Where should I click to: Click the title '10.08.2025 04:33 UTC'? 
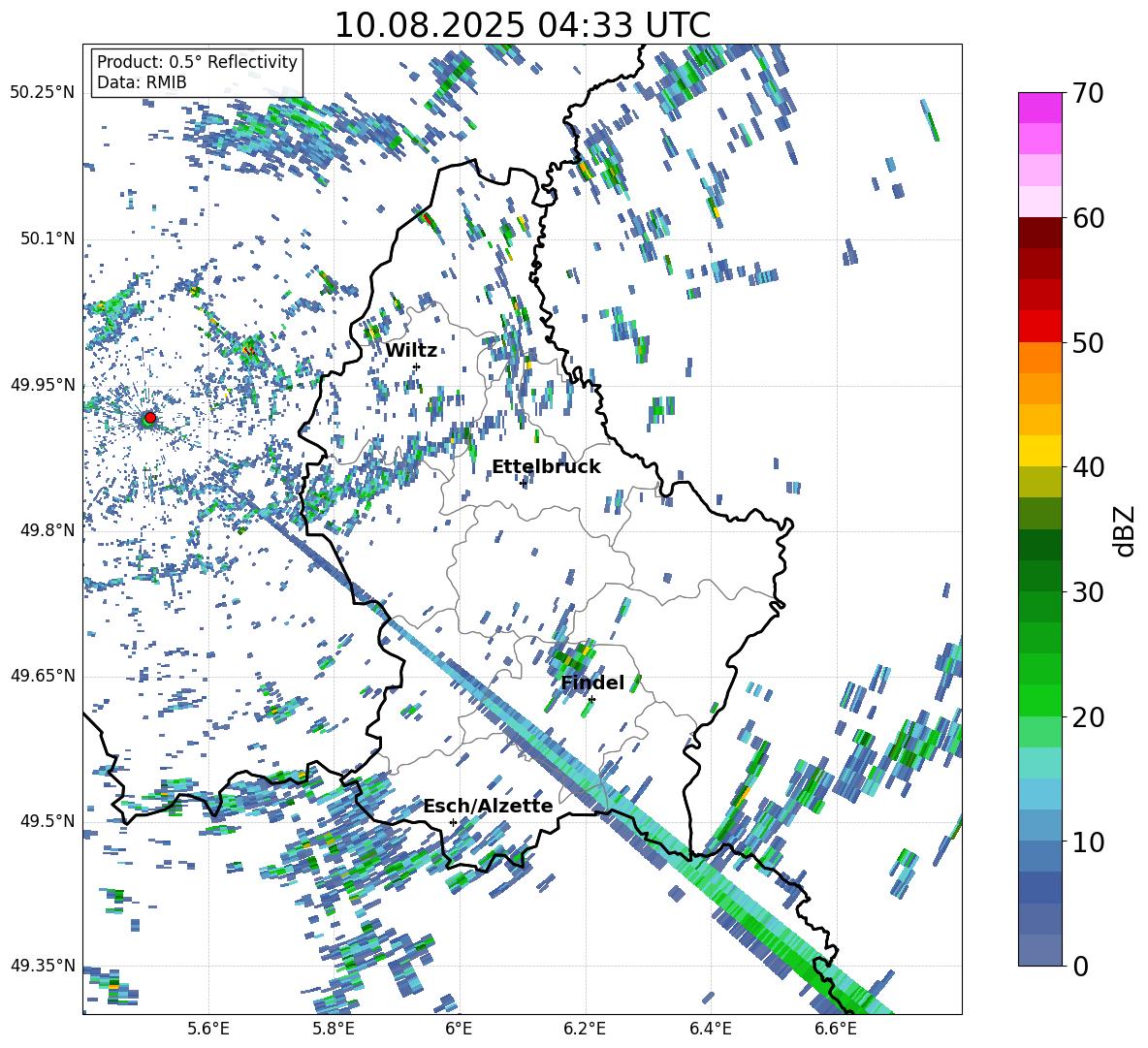[x=522, y=25]
